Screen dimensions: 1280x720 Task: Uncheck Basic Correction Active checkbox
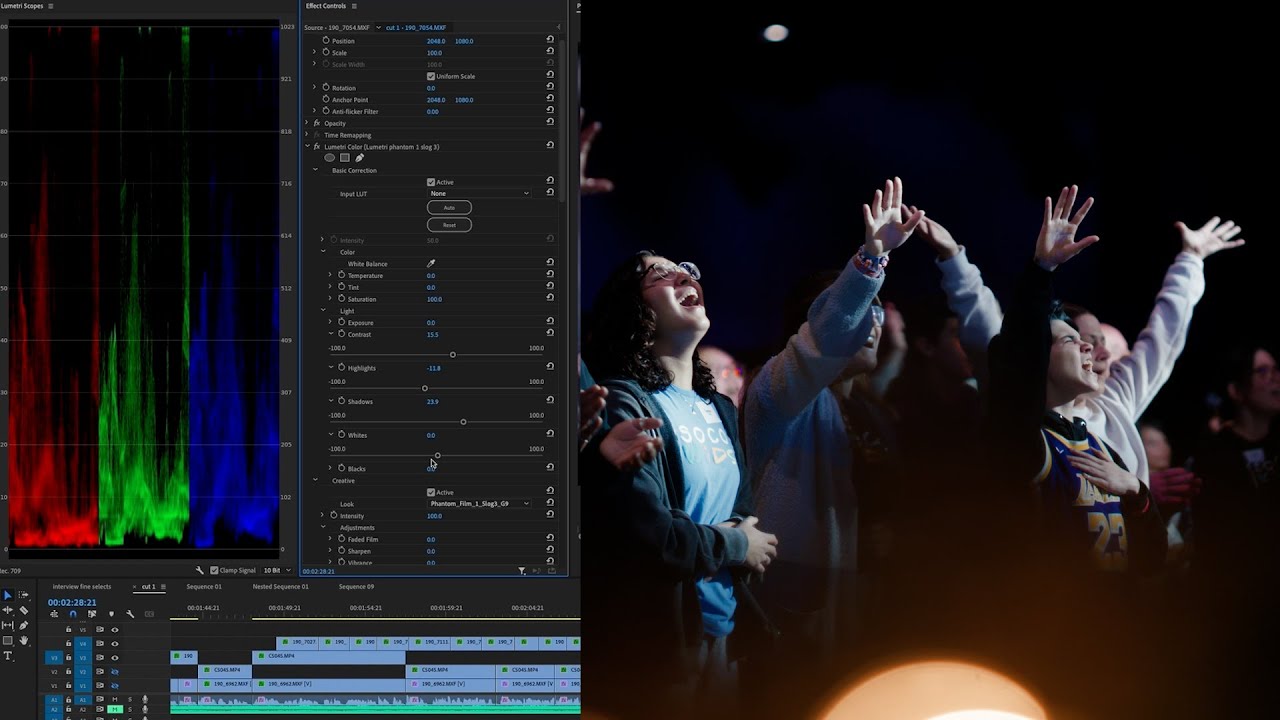coord(431,182)
